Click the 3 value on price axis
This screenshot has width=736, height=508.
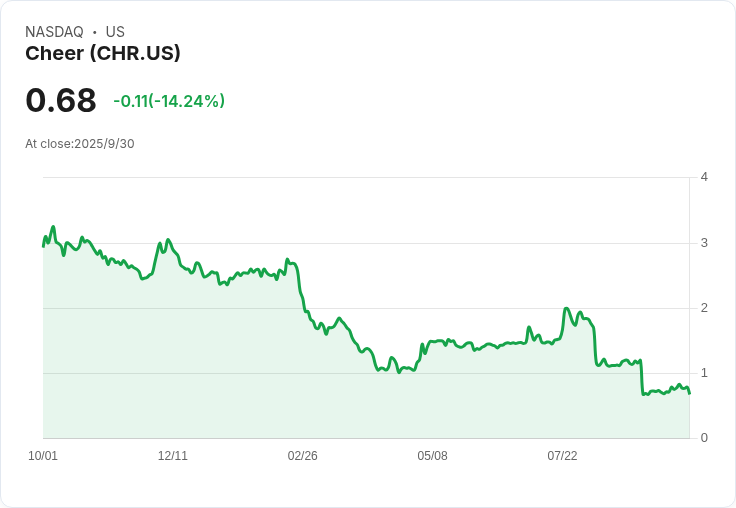pyautogui.click(x=704, y=243)
